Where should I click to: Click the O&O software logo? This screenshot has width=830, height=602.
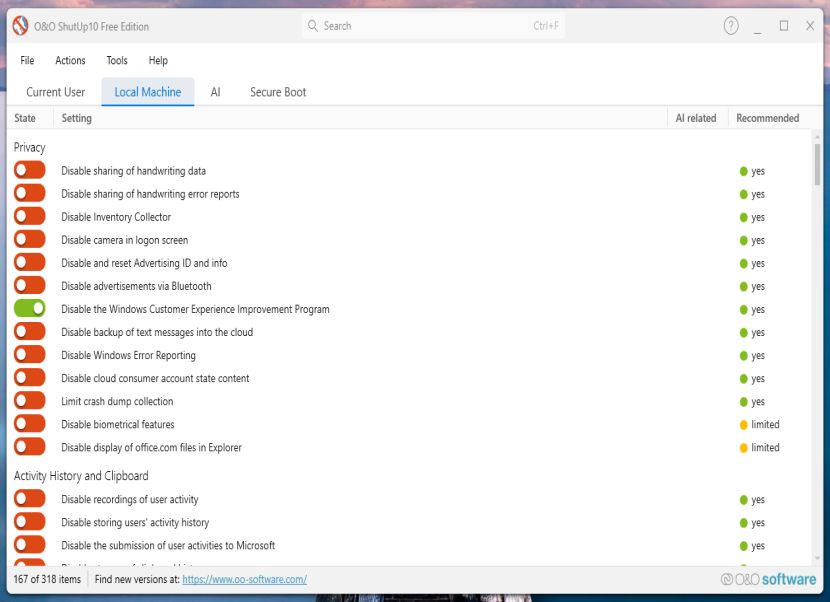769,579
